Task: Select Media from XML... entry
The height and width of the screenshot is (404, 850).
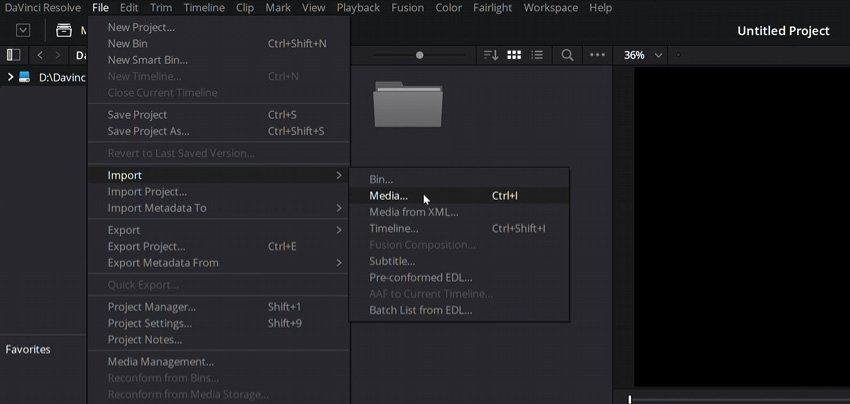Action: (459, 212)
